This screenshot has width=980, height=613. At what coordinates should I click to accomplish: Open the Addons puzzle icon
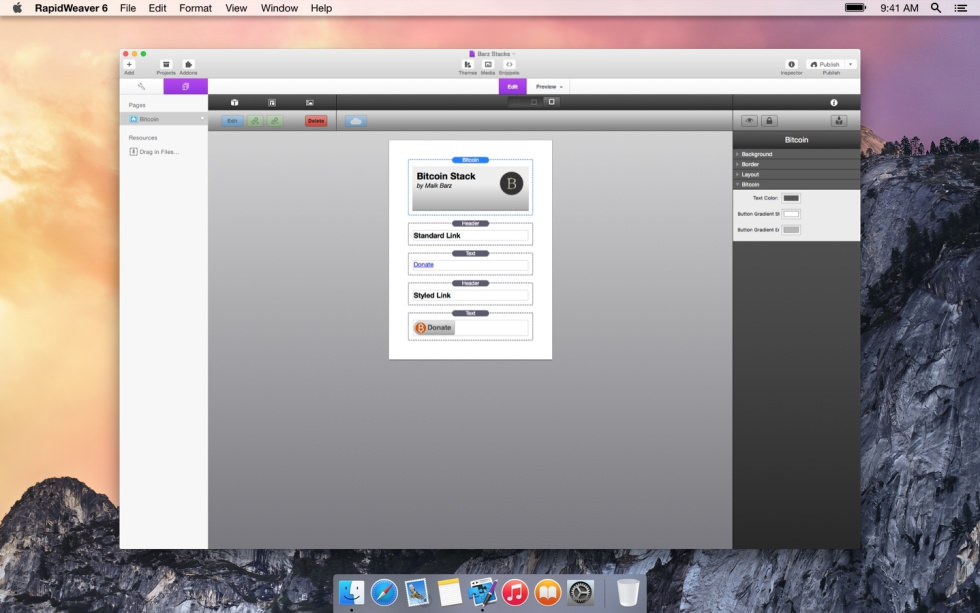(188, 64)
